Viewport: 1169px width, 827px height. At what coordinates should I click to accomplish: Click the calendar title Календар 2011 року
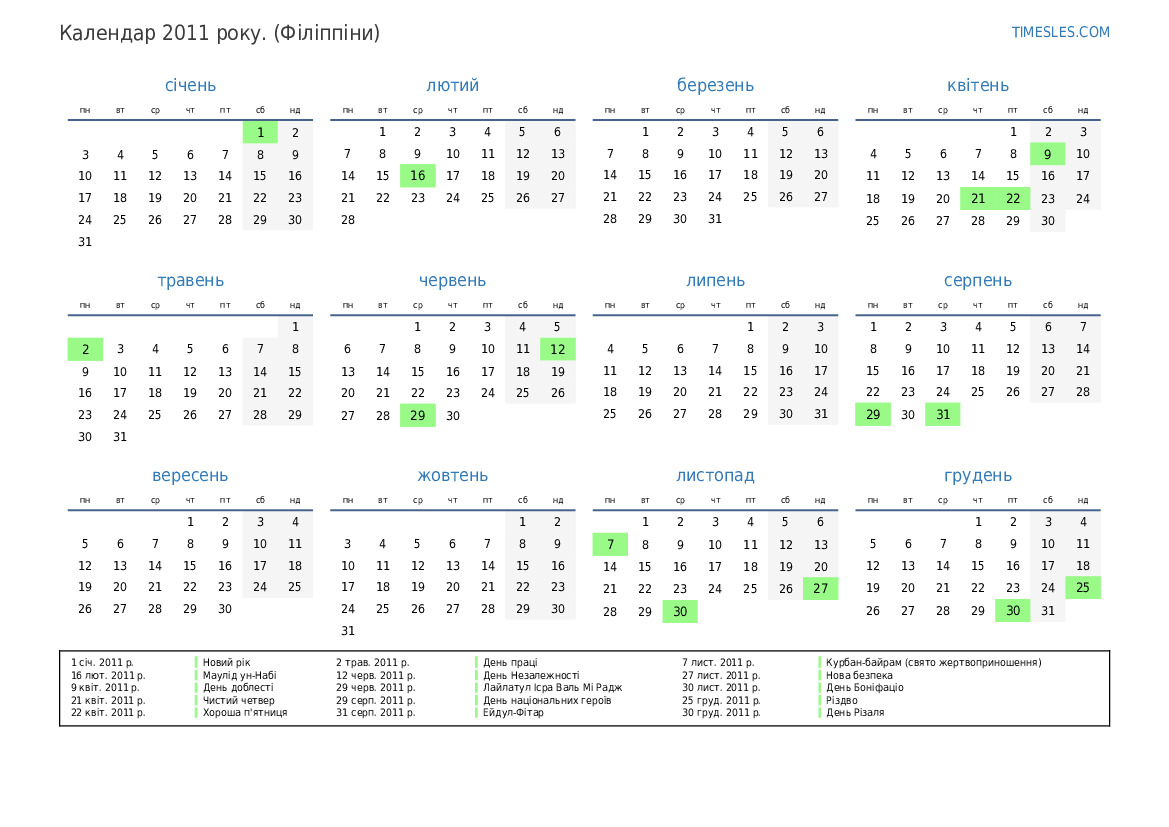219,33
